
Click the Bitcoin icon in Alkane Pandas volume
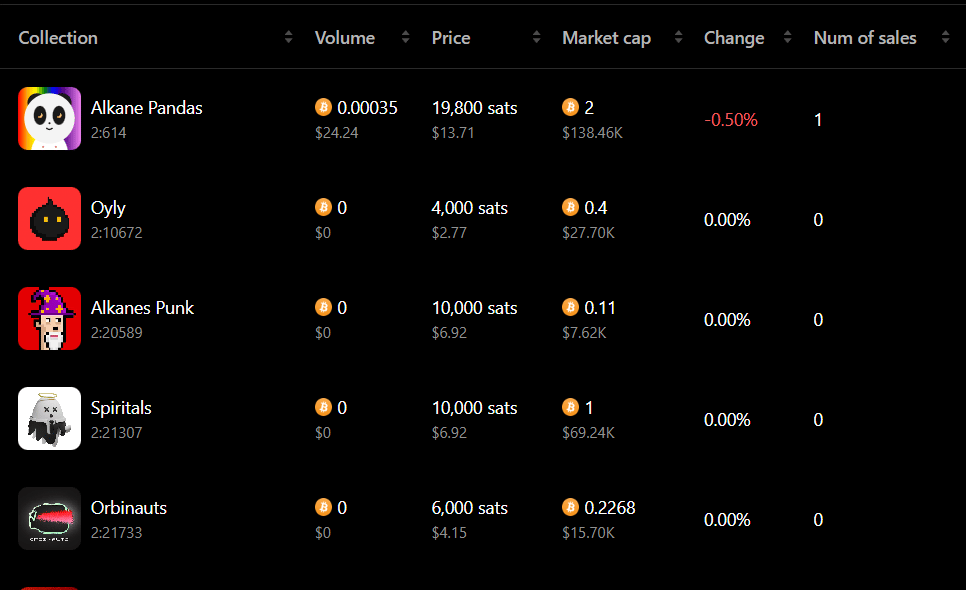(323, 107)
